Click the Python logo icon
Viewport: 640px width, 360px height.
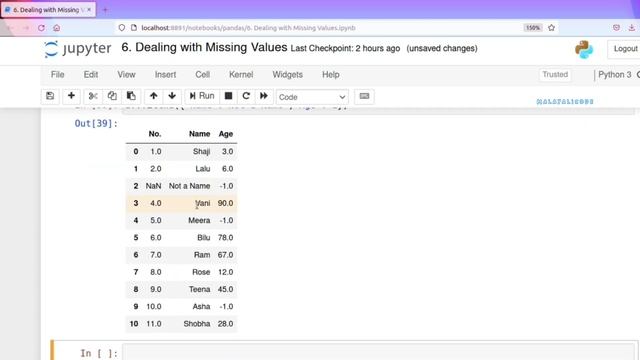tap(584, 49)
